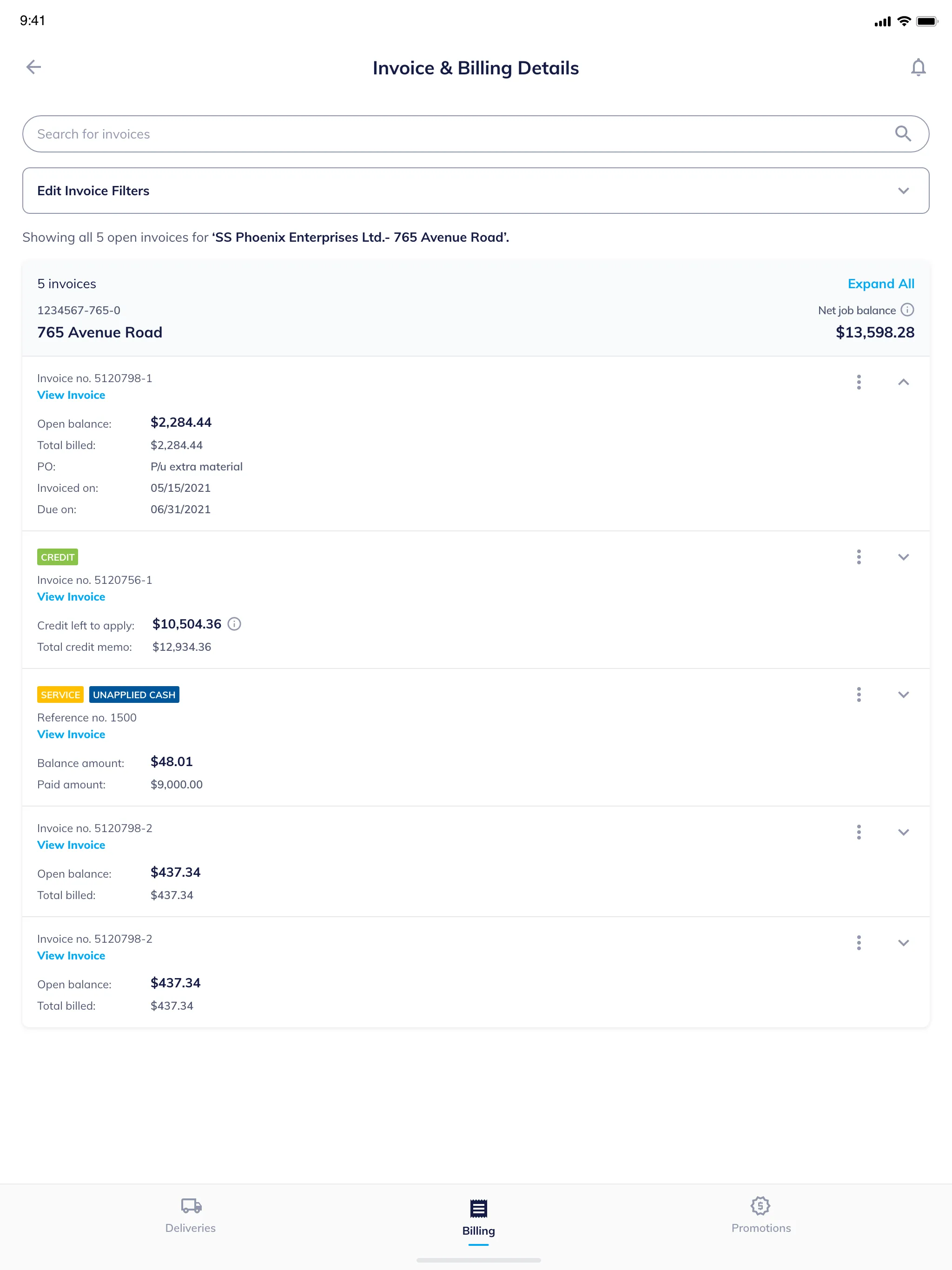Tap the three-dot menu on invoice 5120798-1
Viewport: 952px width, 1270px height.
(858, 382)
